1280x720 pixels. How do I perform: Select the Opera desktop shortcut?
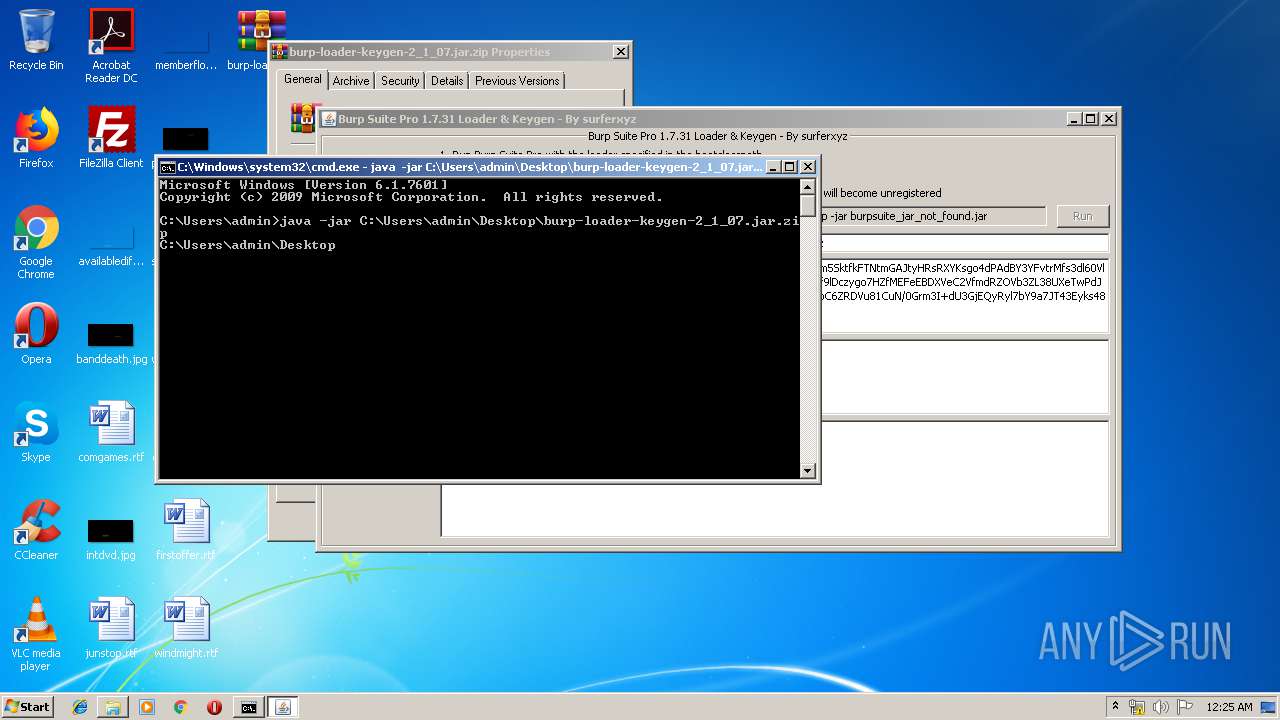(36, 335)
